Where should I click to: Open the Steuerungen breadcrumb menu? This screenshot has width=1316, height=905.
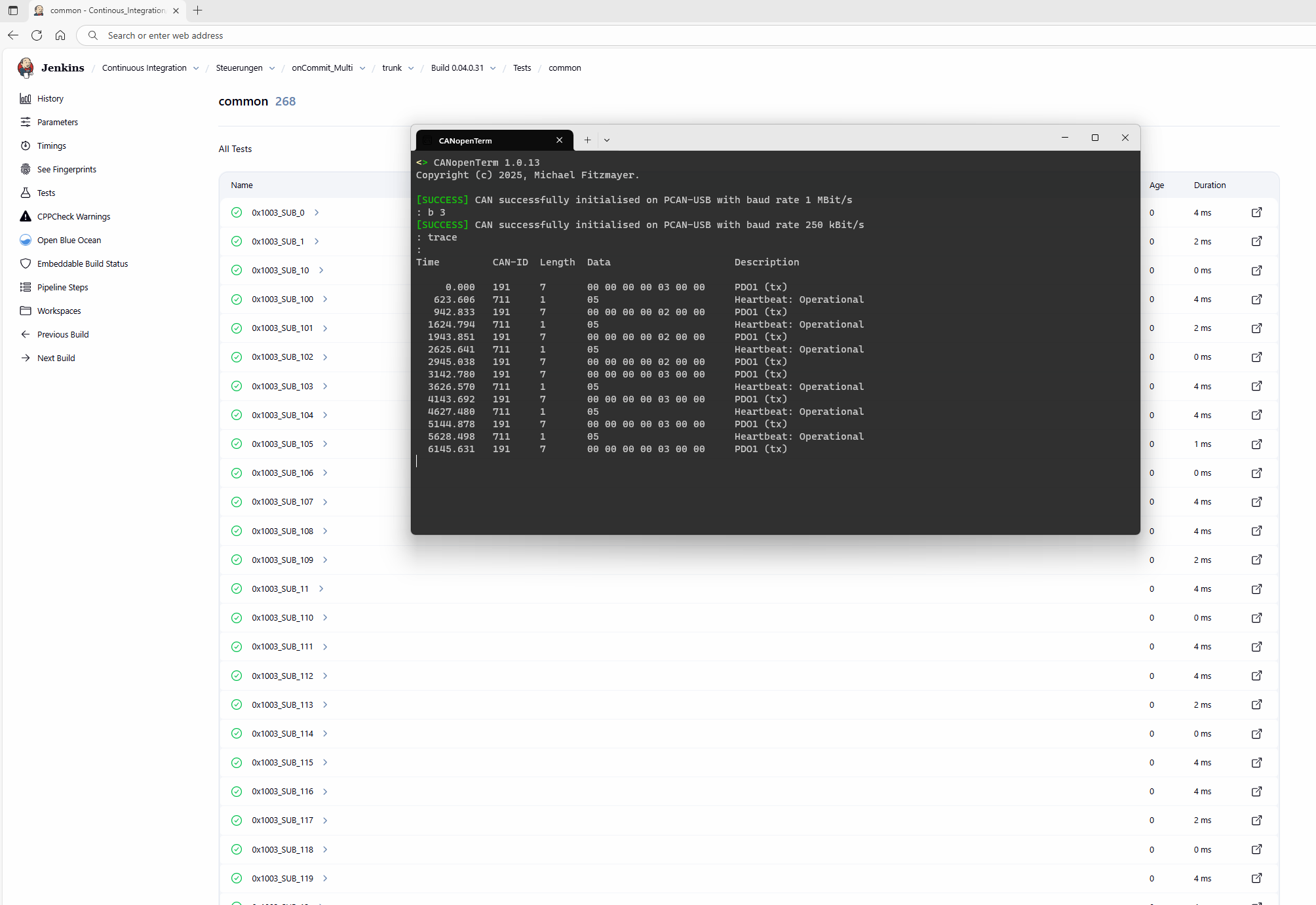[x=273, y=67]
